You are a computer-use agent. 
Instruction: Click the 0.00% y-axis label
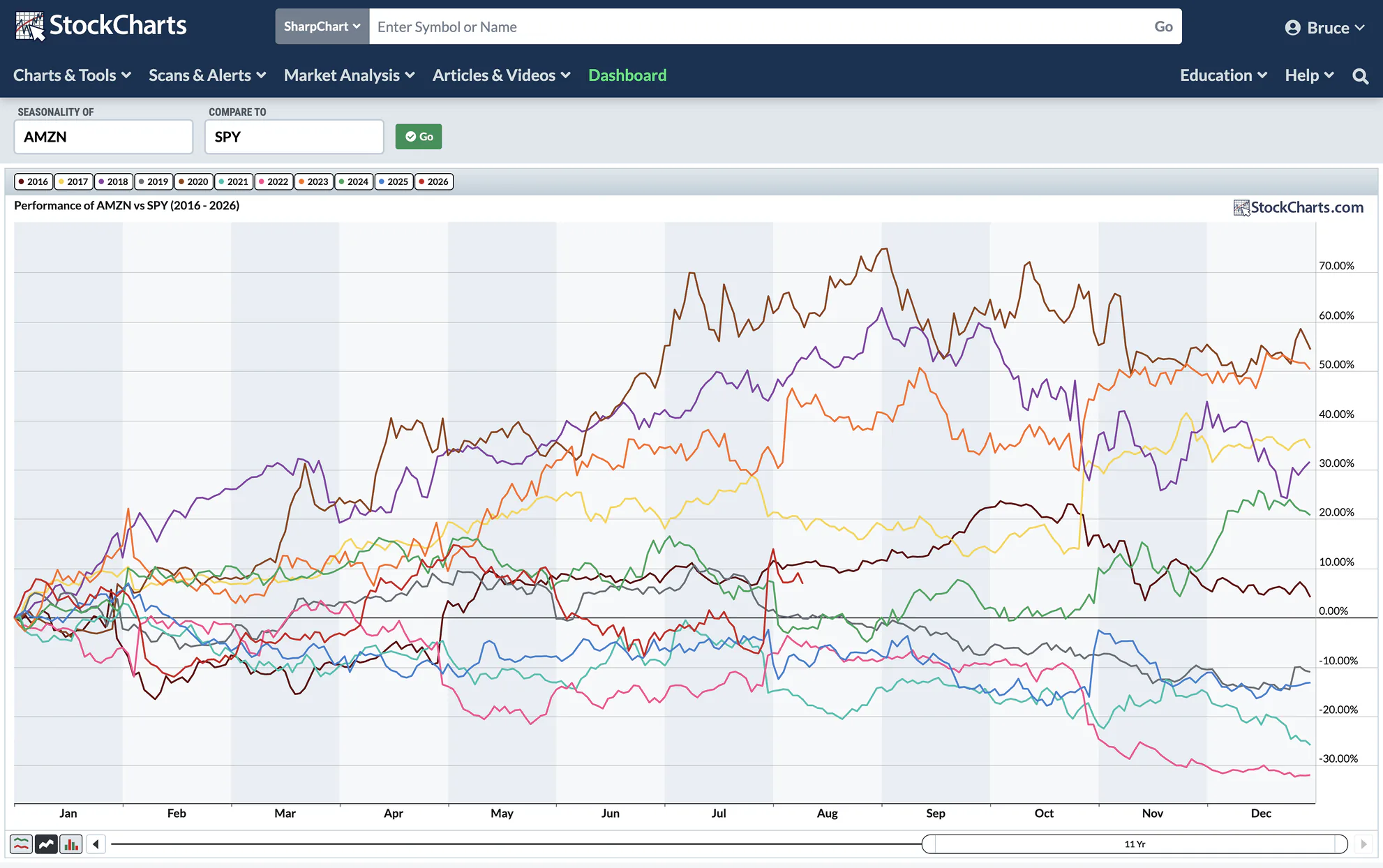[1333, 611]
